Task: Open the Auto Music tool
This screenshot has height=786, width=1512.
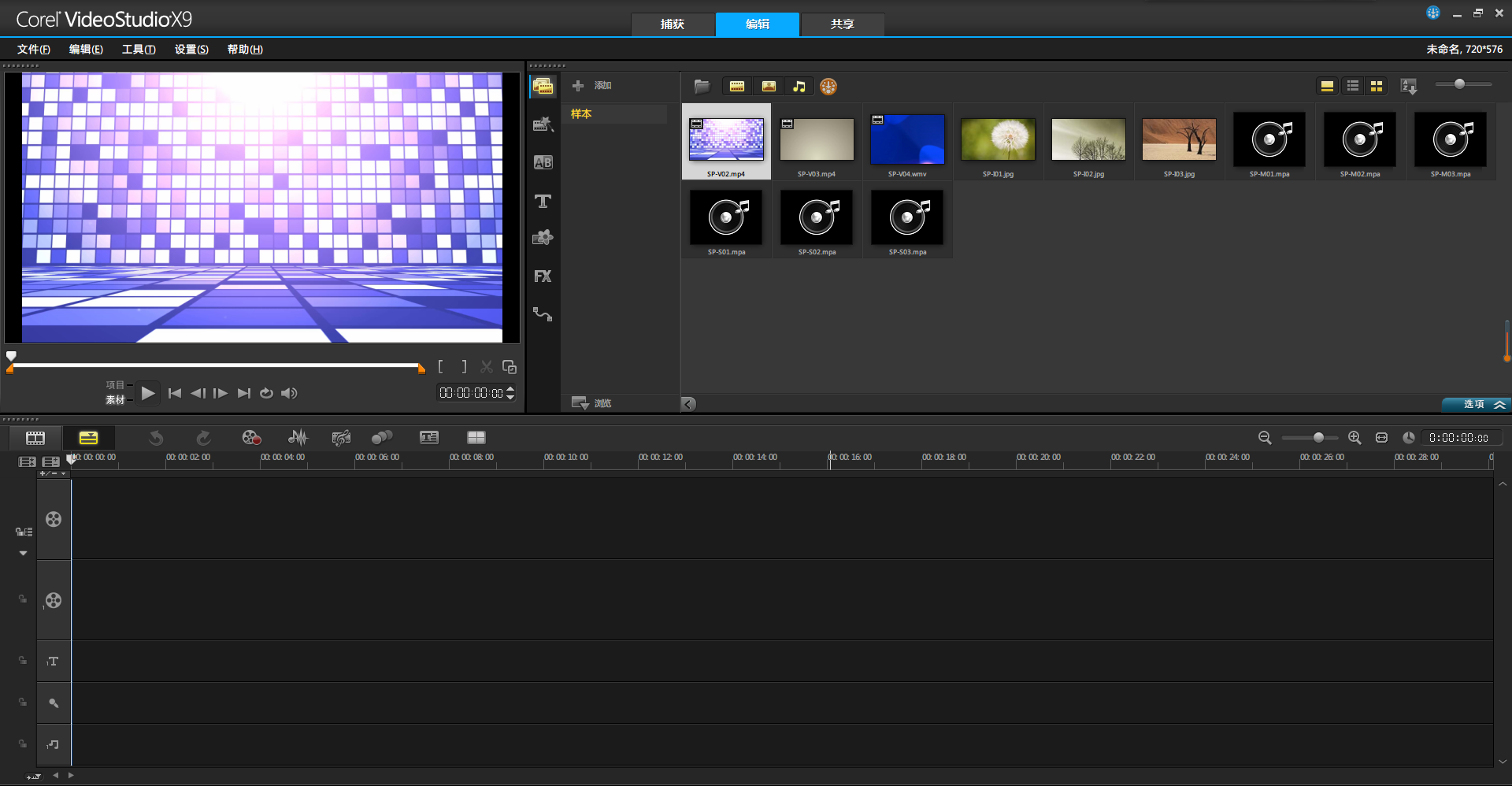Action: pos(341,438)
